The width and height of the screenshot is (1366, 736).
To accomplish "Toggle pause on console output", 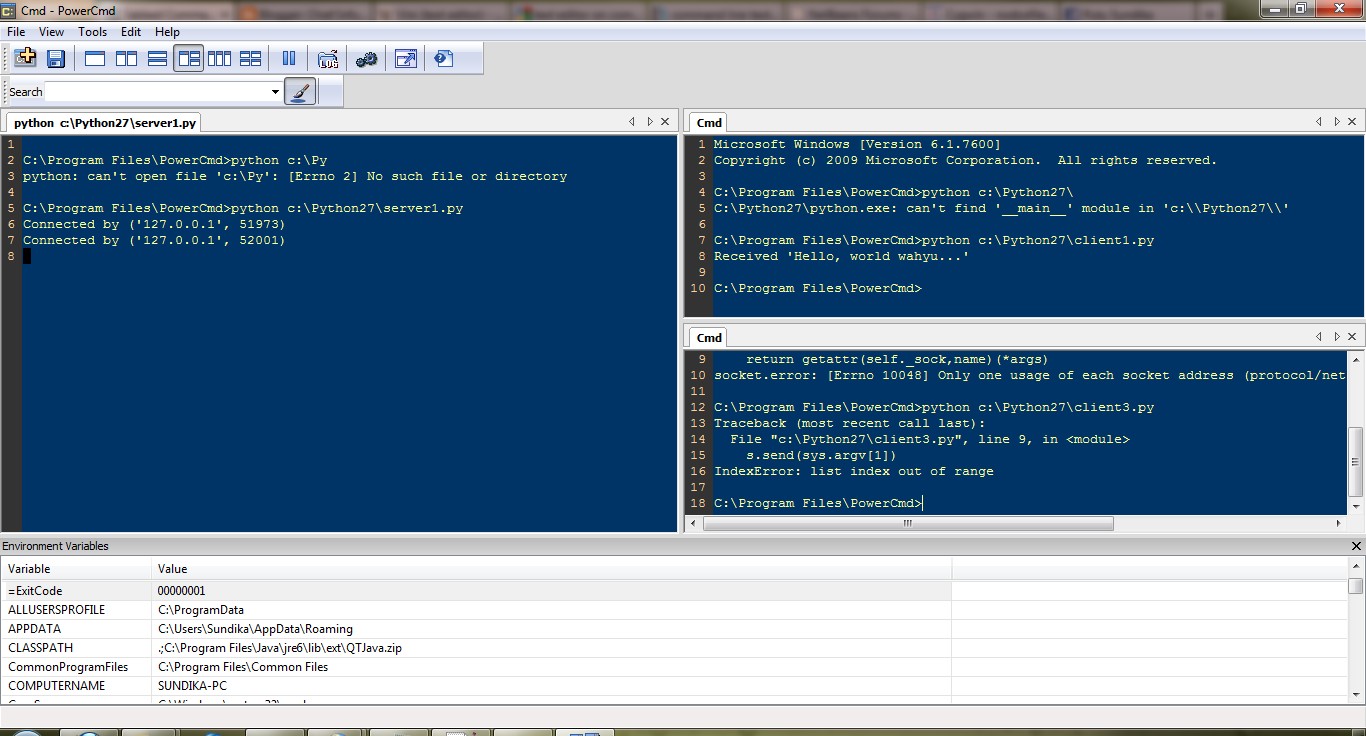I will click(x=289, y=58).
